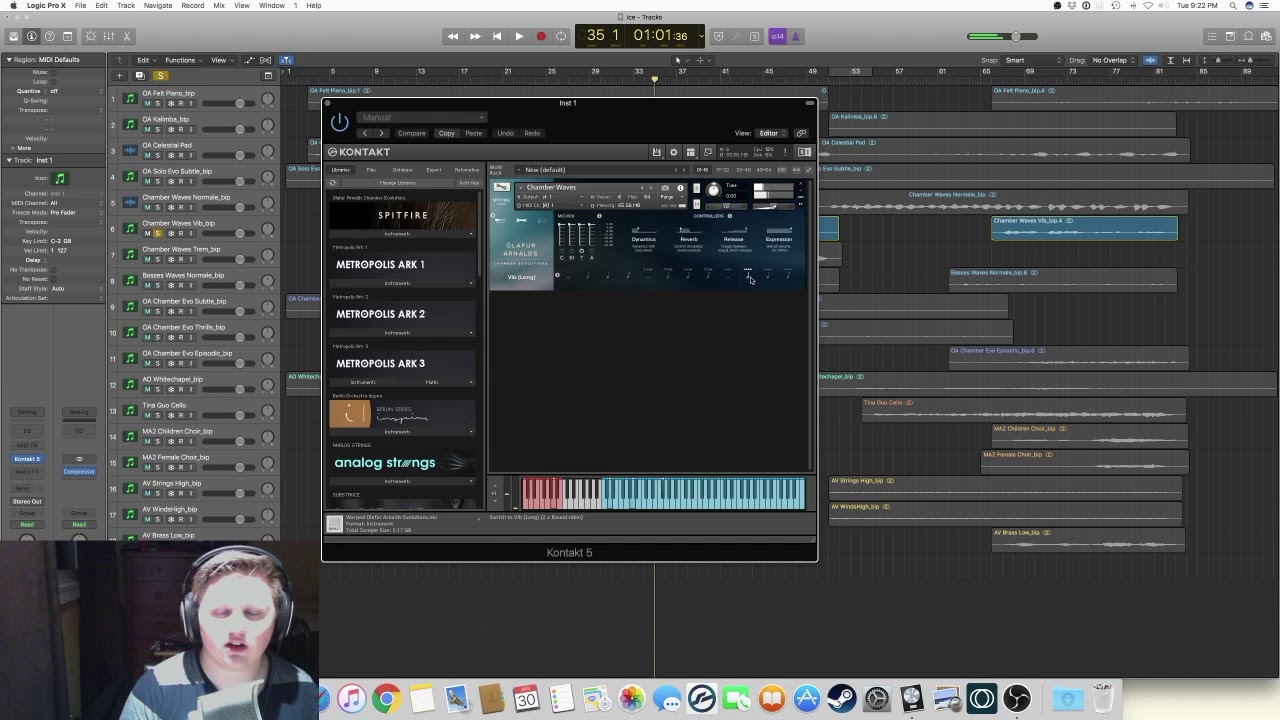The image size is (1280, 720).
Task: Click Manage Libraries button in Kontakt
Action: (x=397, y=183)
